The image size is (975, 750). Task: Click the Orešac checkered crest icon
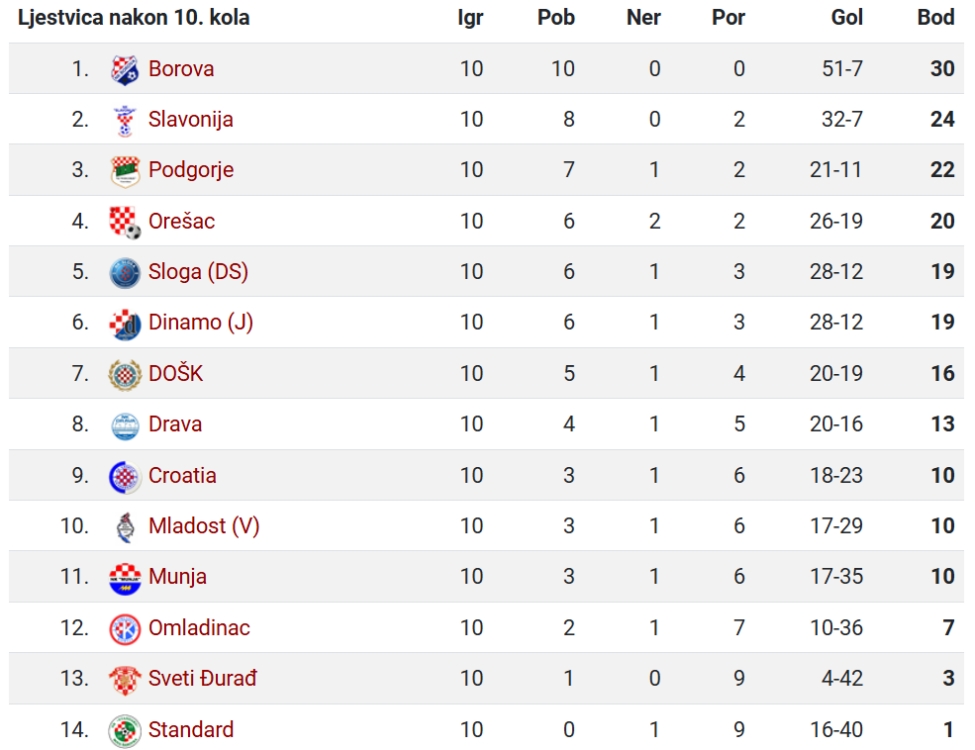[124, 221]
